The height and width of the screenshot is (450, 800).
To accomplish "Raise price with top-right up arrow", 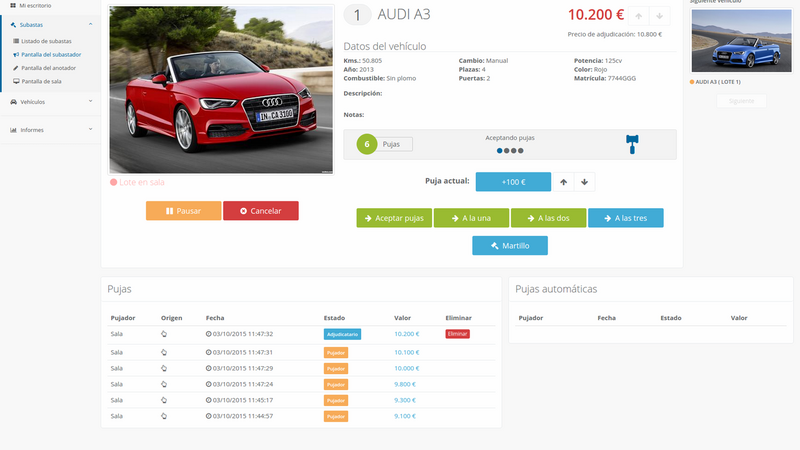I will [x=639, y=16].
